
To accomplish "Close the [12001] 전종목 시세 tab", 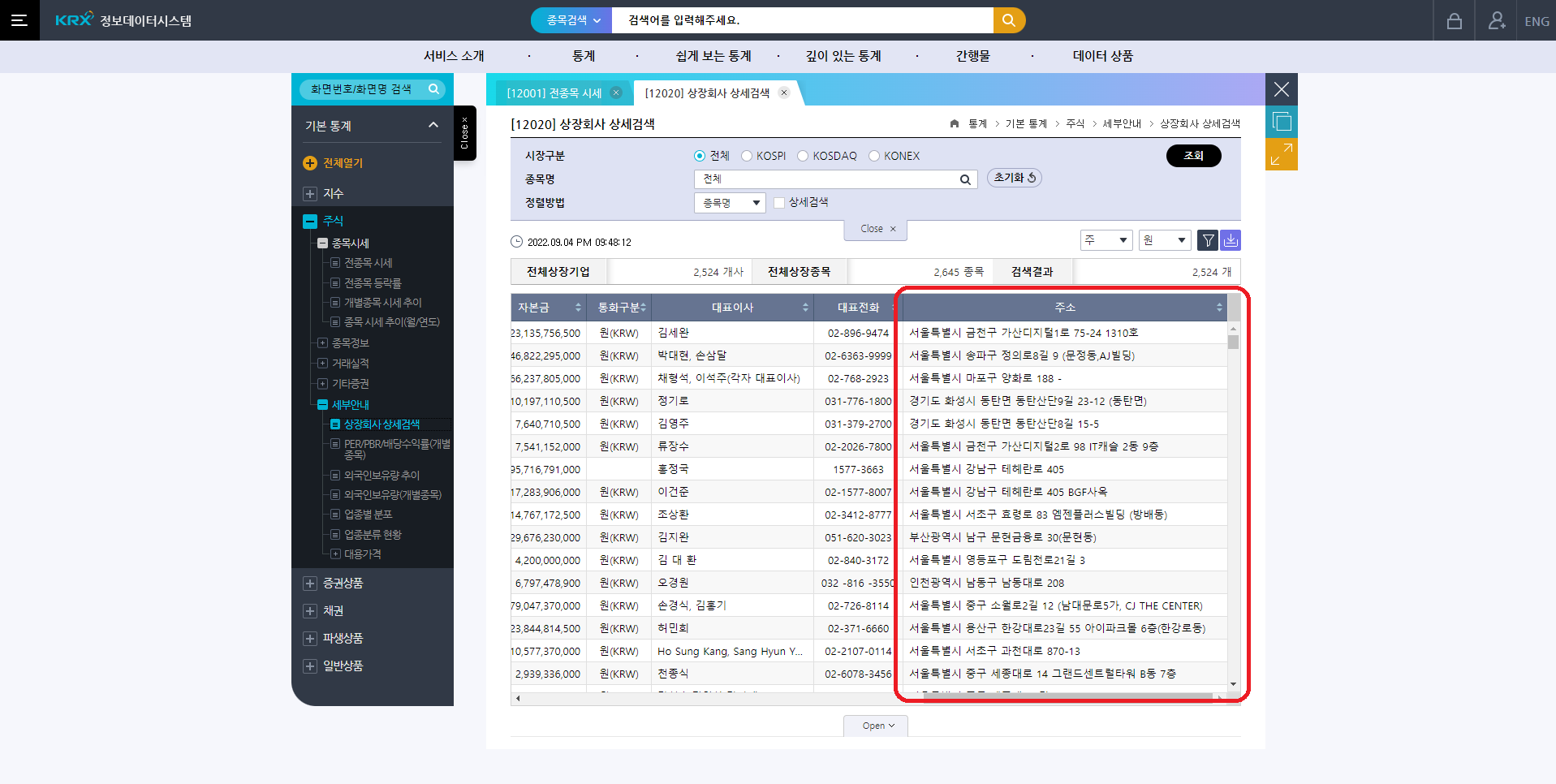I will pyautogui.click(x=616, y=93).
